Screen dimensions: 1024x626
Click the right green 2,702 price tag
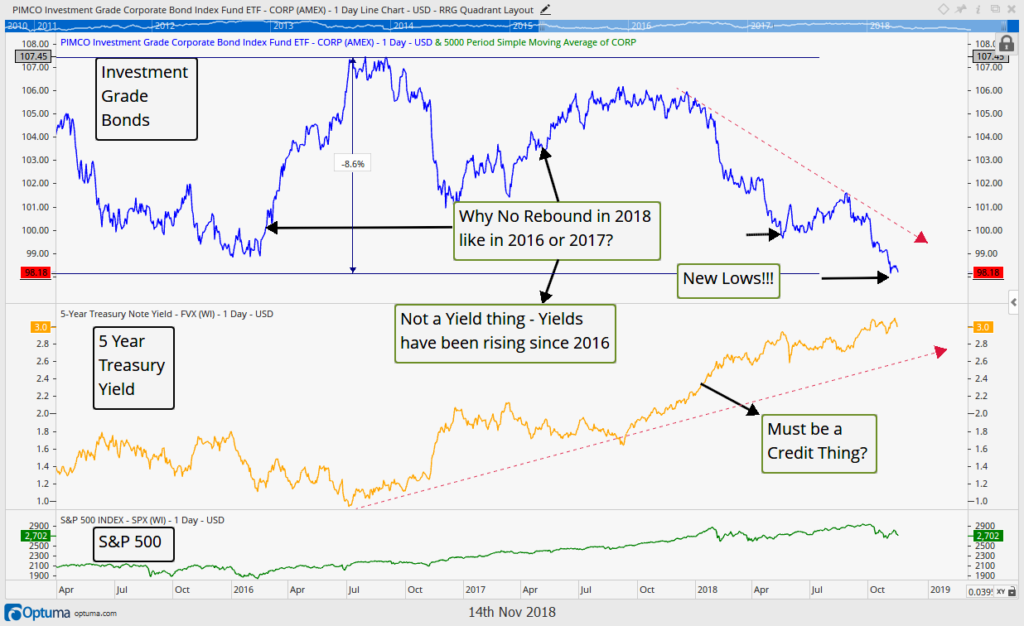pyautogui.click(x=988, y=536)
